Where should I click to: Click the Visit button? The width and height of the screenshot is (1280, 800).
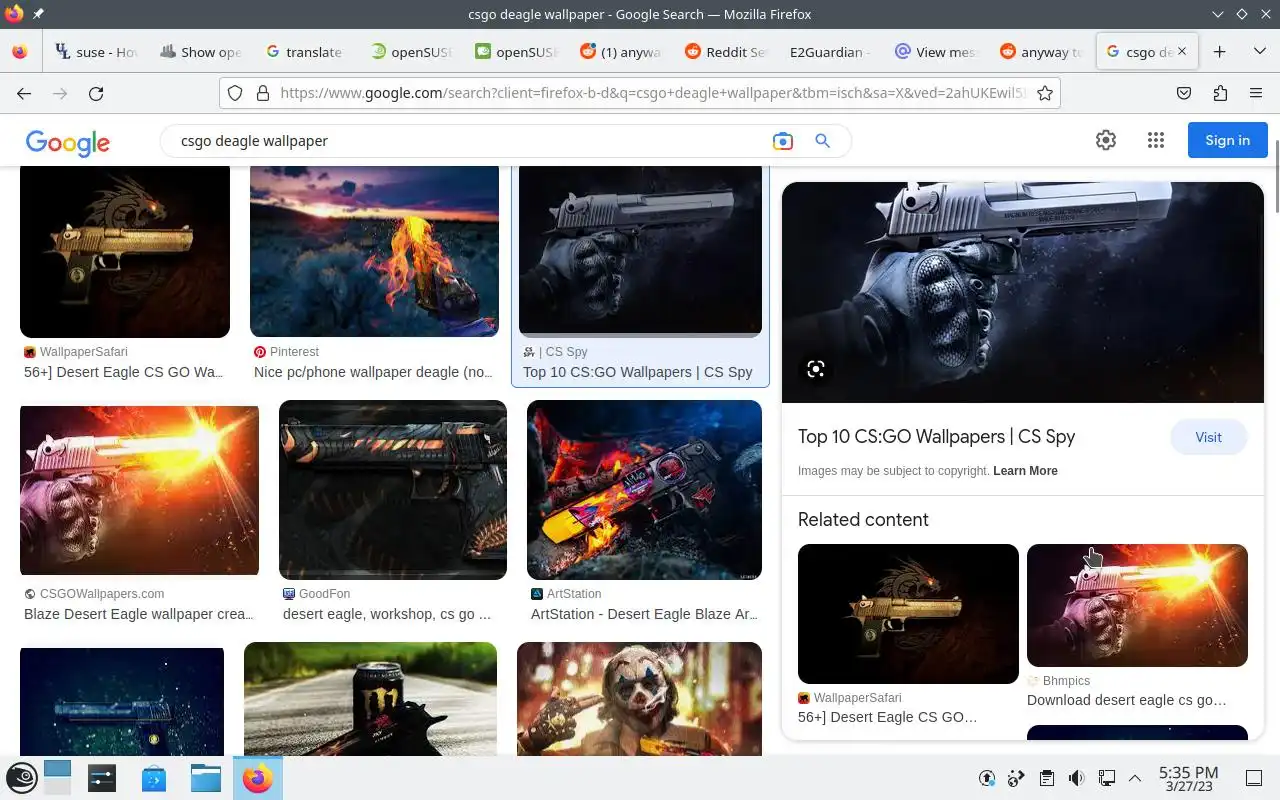1208,437
